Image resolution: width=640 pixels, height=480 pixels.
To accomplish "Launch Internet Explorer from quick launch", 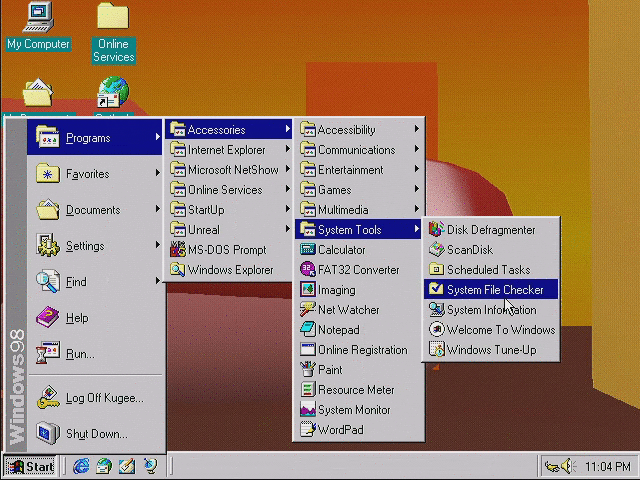I will point(81,466).
